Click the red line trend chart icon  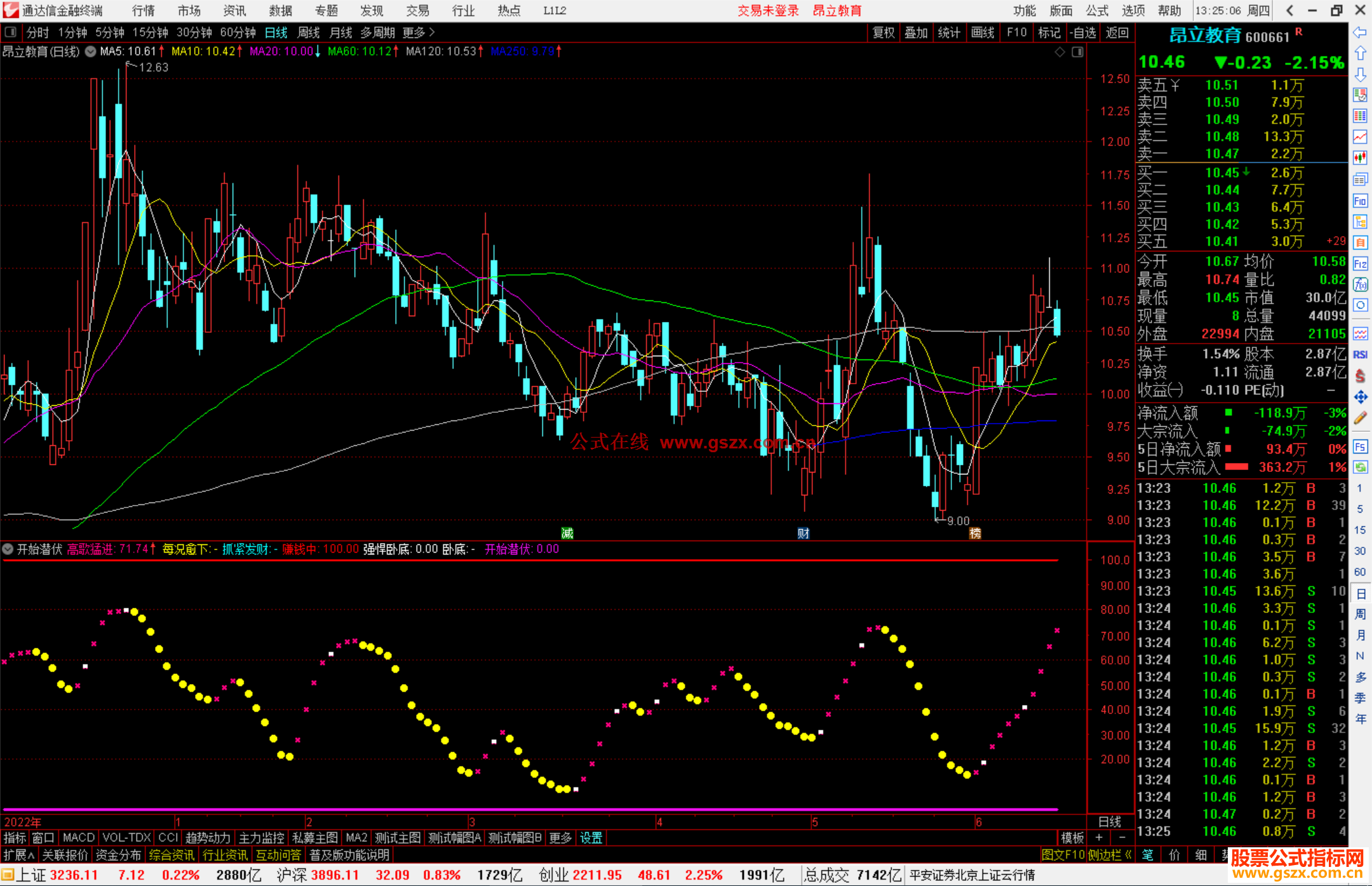click(1360, 137)
